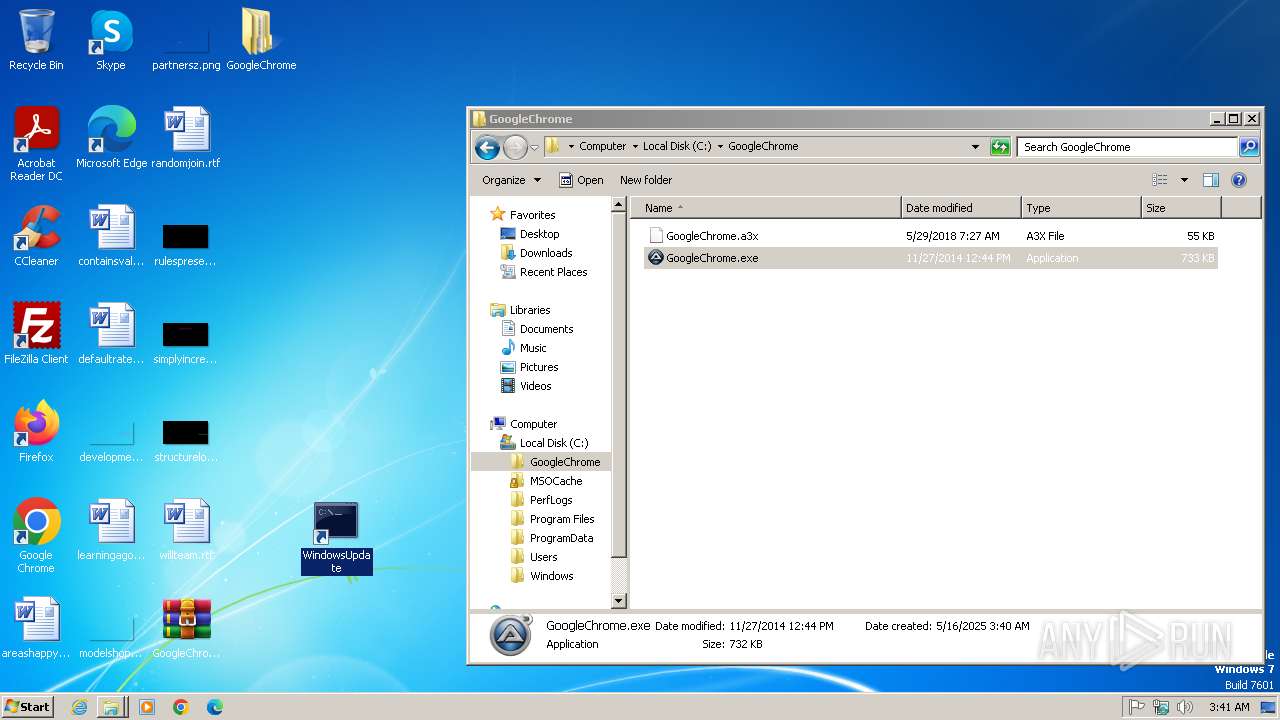
Task: Sort files by Date modified column
Action: (x=961, y=208)
